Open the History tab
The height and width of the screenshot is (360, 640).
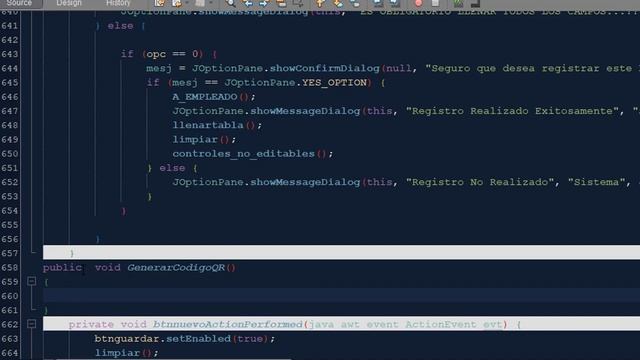pyautogui.click(x=118, y=3)
